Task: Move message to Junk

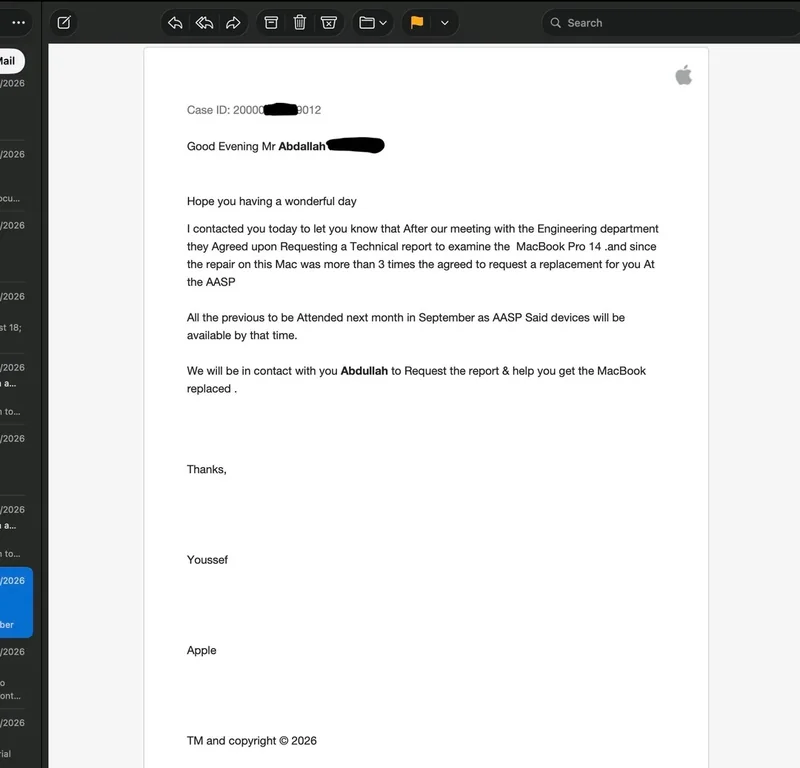Action: pyautogui.click(x=329, y=22)
